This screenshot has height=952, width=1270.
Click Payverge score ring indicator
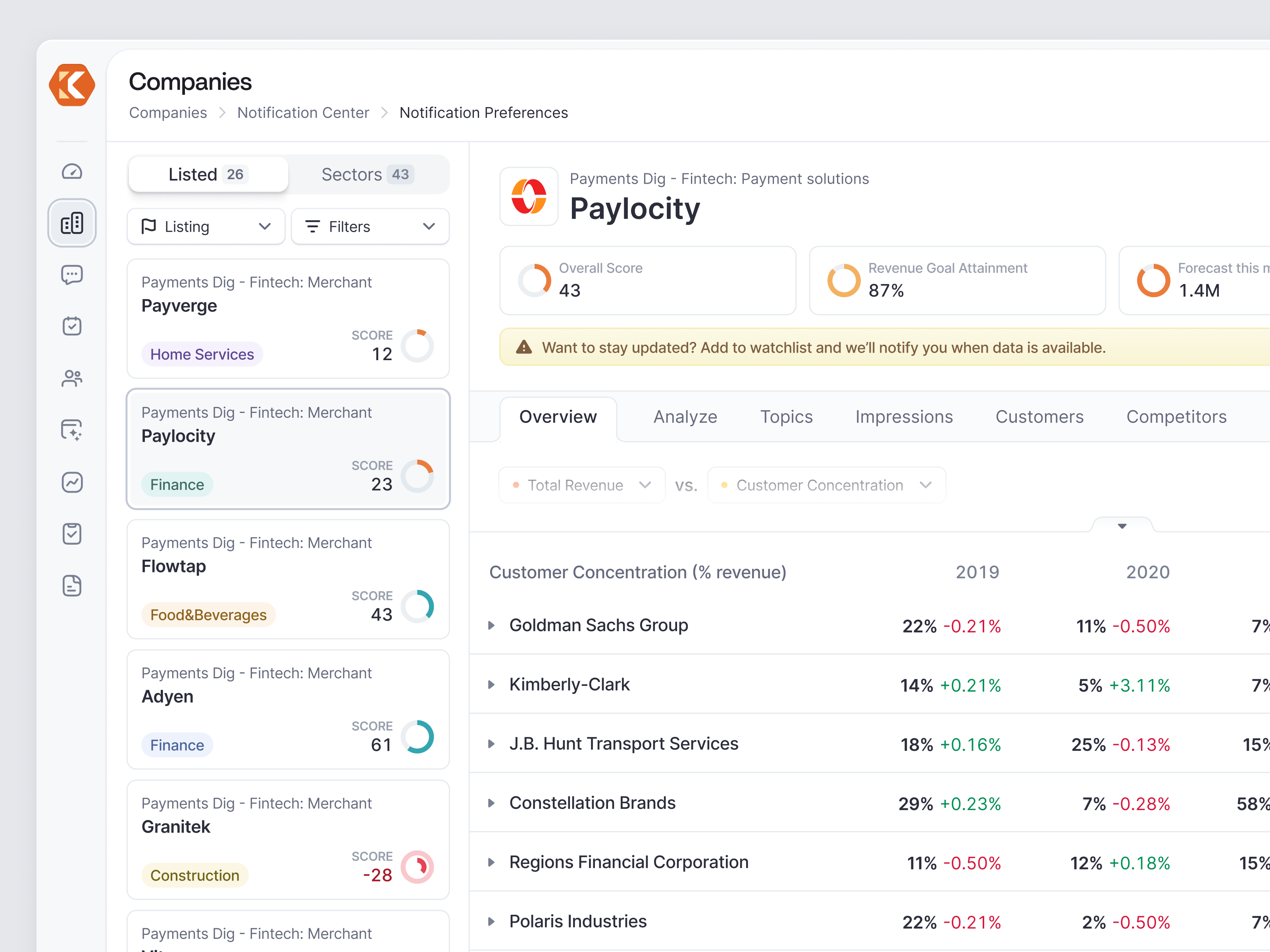[418, 345]
